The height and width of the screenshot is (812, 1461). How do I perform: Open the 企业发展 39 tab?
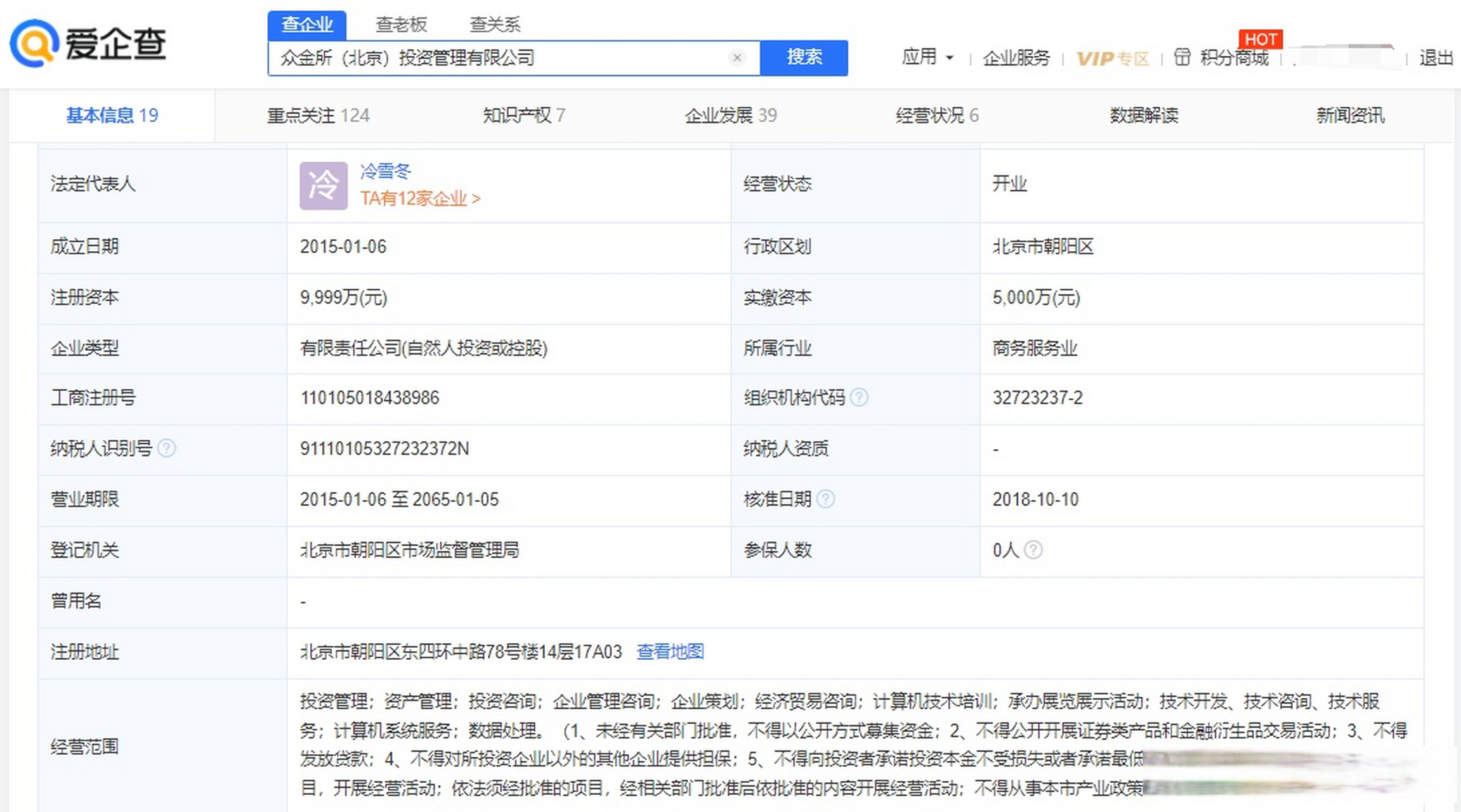[731, 115]
